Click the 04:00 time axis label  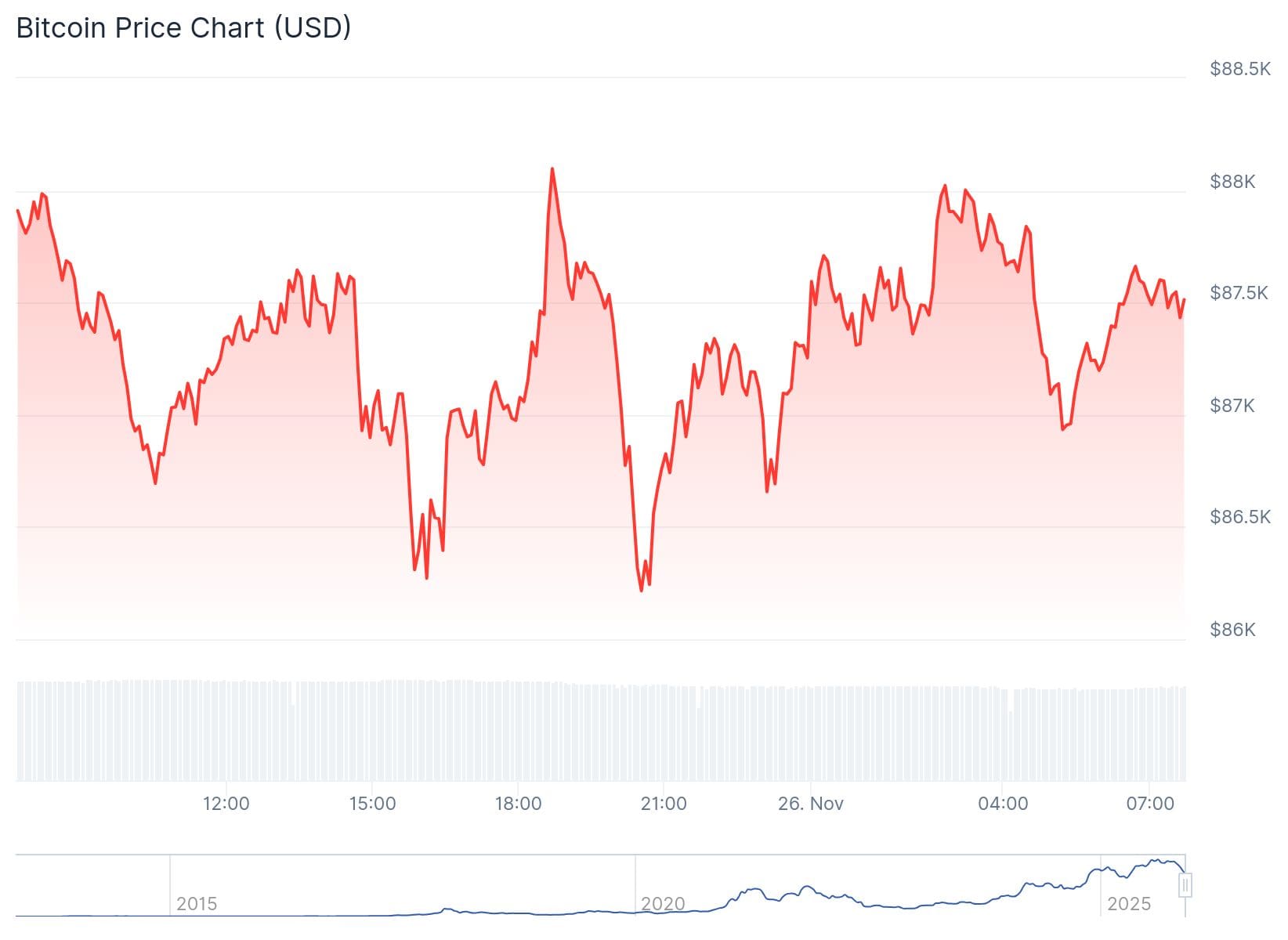pyautogui.click(x=1003, y=804)
